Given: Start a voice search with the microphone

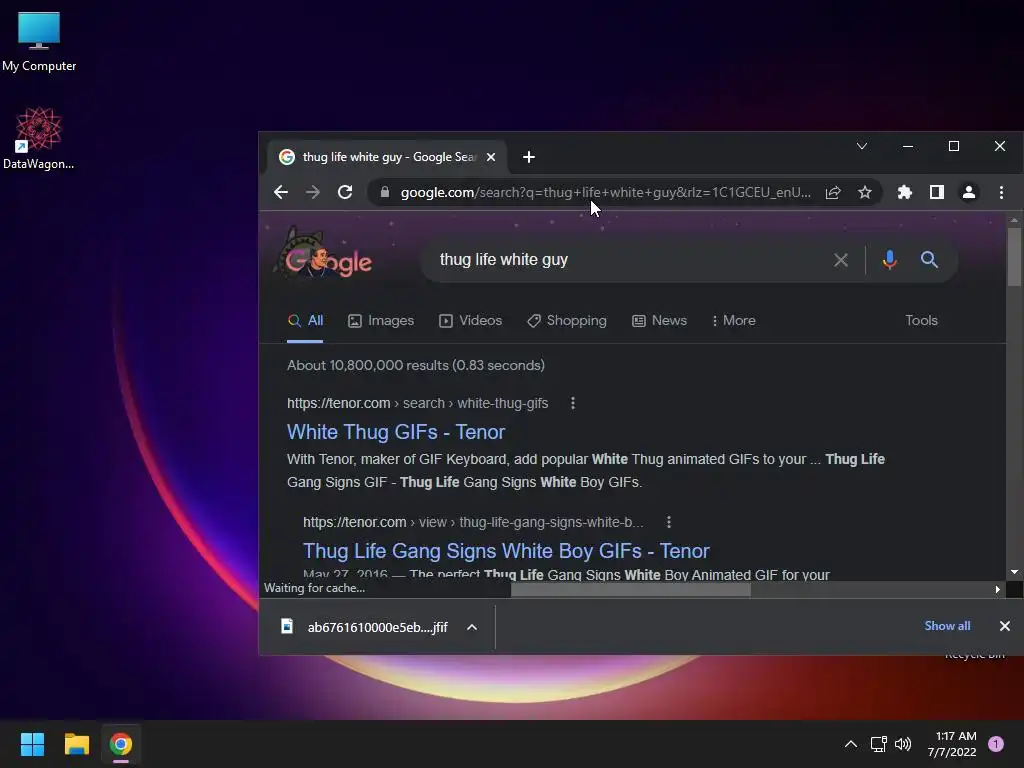Looking at the screenshot, I should click(889, 260).
